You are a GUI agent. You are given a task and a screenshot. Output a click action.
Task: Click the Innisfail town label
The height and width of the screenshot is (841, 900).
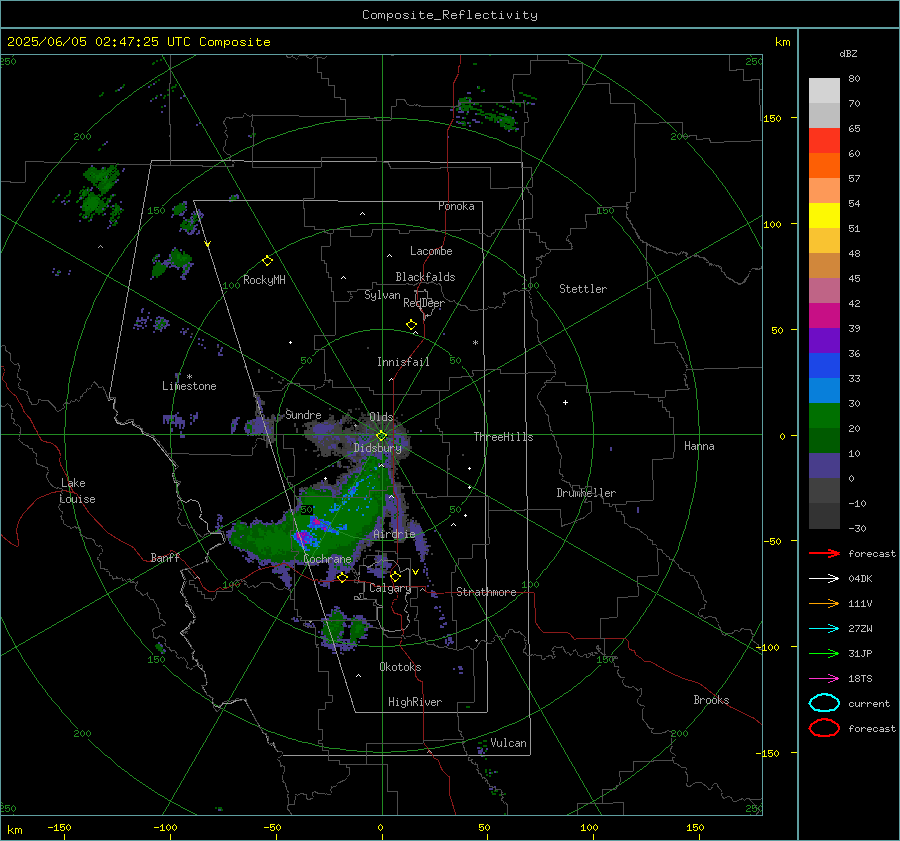point(403,362)
